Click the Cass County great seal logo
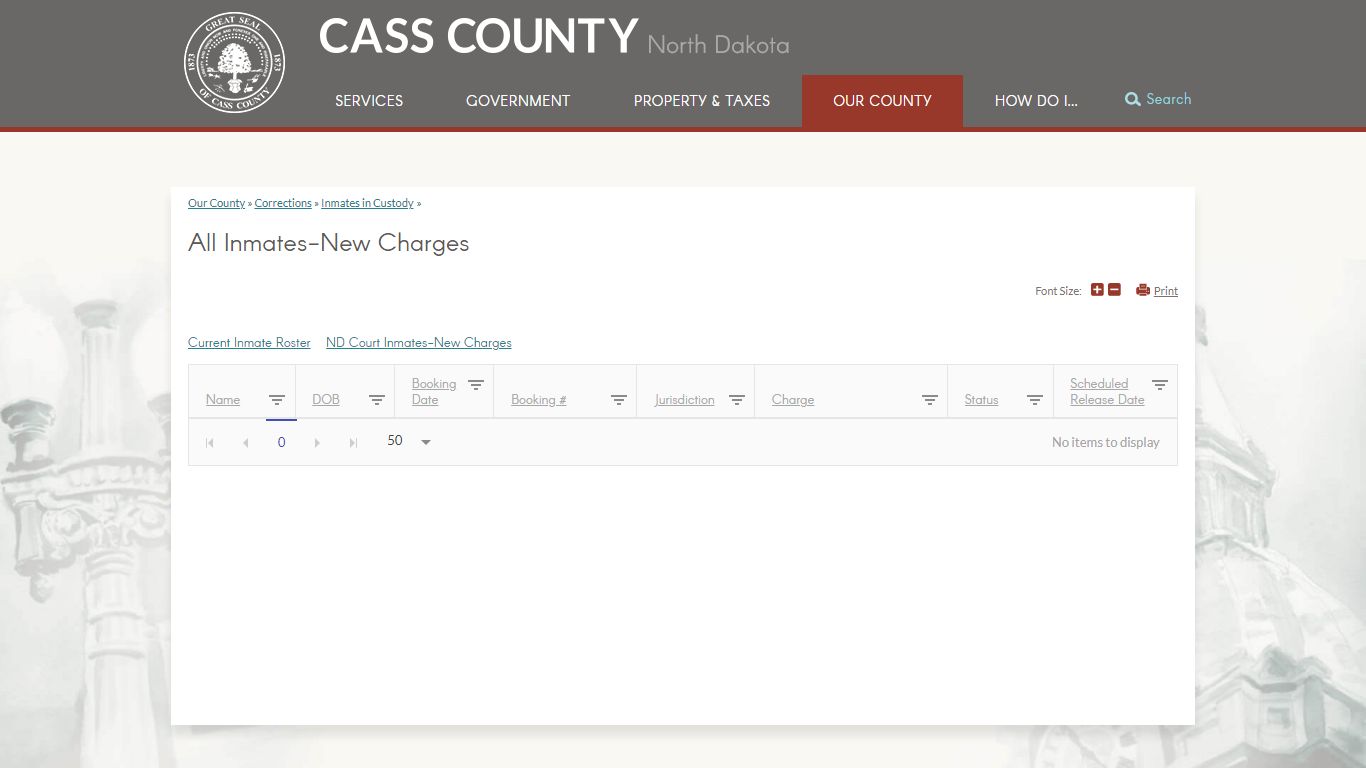 [235, 62]
